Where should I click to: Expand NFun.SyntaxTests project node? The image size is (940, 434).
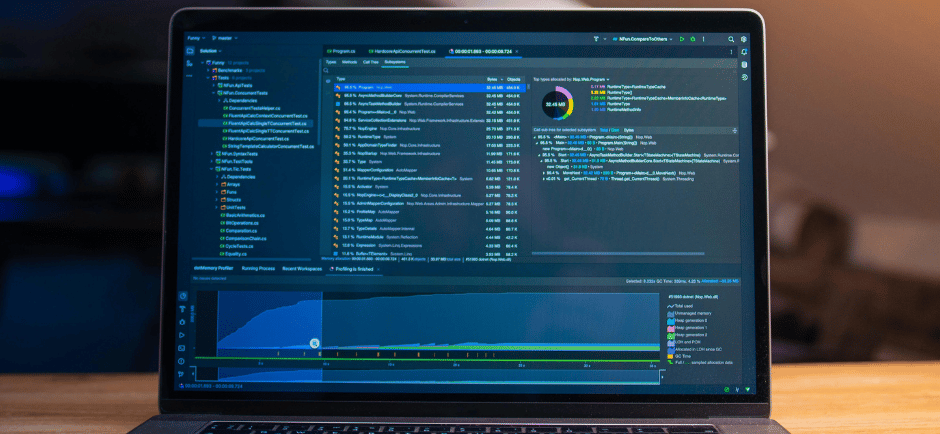212,153
